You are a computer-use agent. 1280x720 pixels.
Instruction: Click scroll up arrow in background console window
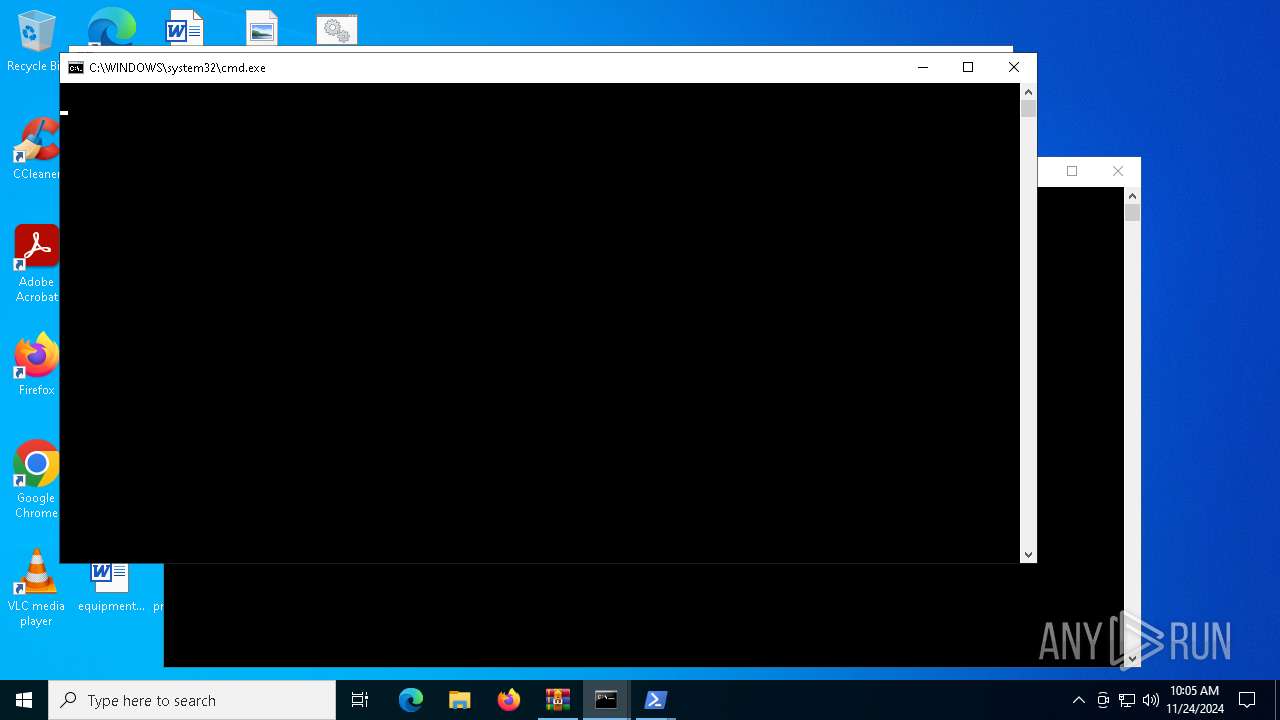(1132, 196)
